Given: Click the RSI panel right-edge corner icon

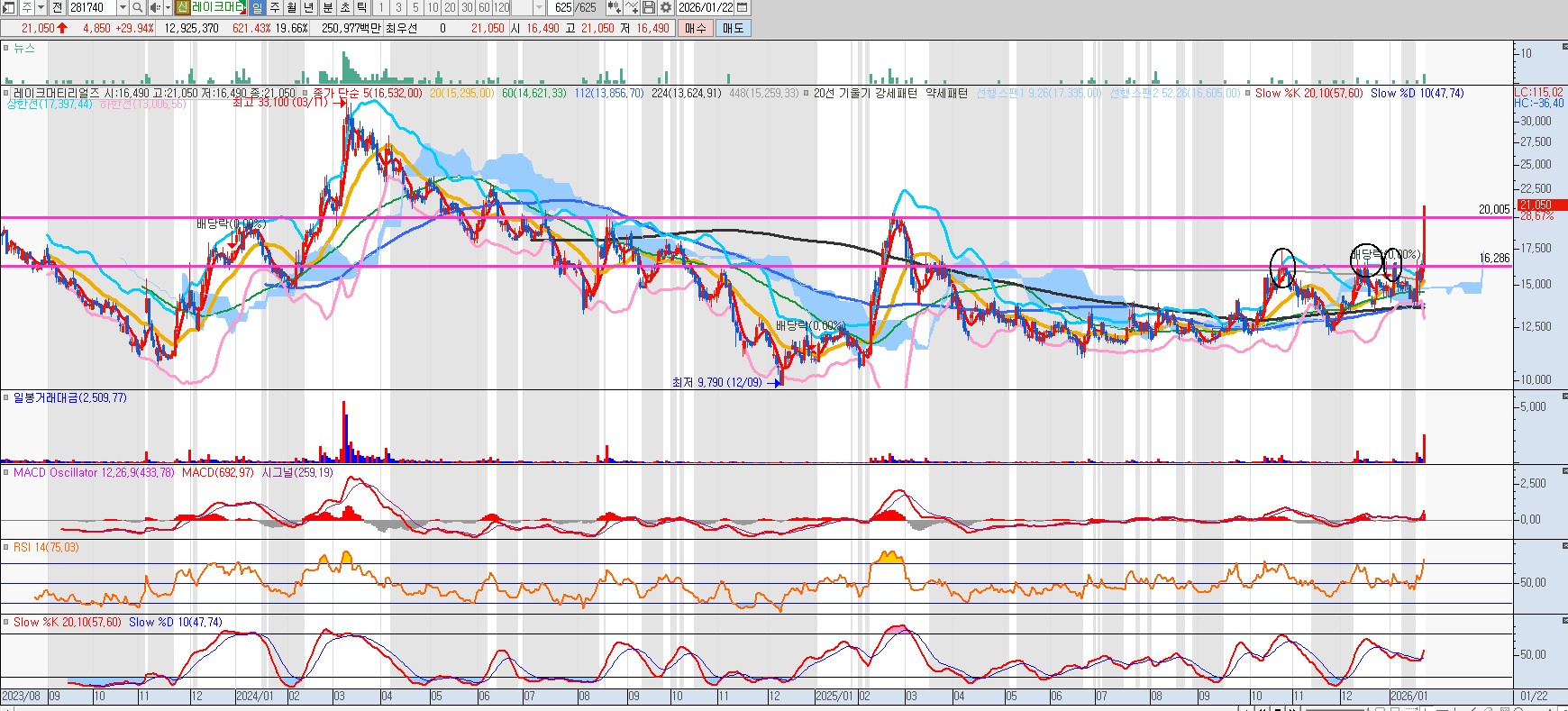Looking at the screenshot, I should 1563,544.
